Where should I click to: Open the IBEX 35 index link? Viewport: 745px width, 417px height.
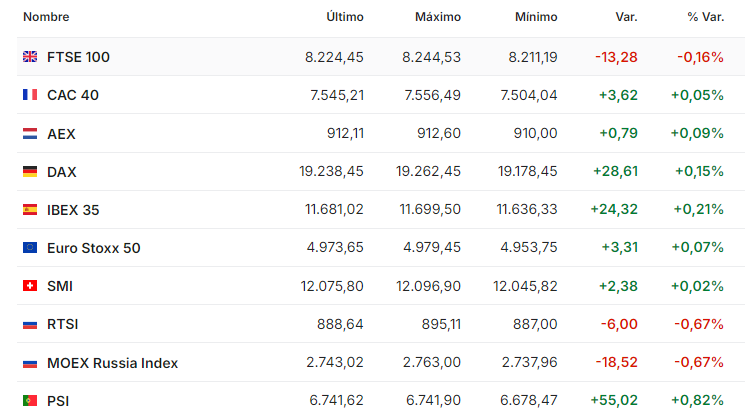point(73,209)
